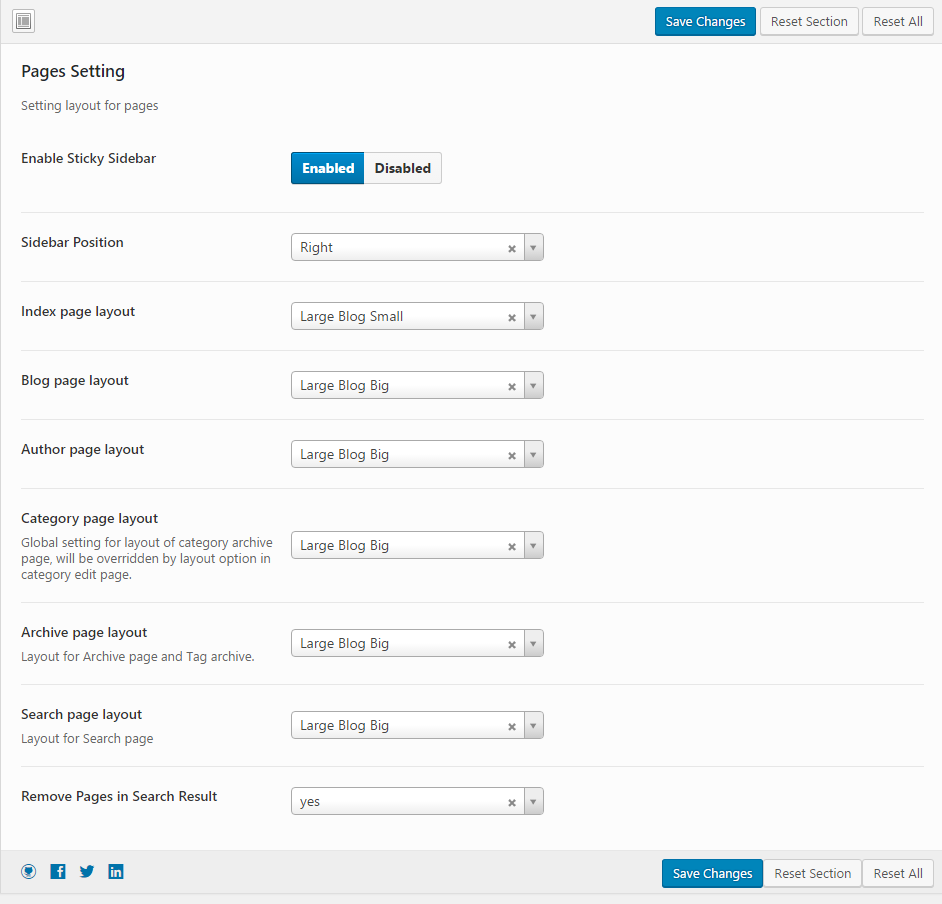
Task: Open the GitHub link in footer
Action: pos(29,872)
